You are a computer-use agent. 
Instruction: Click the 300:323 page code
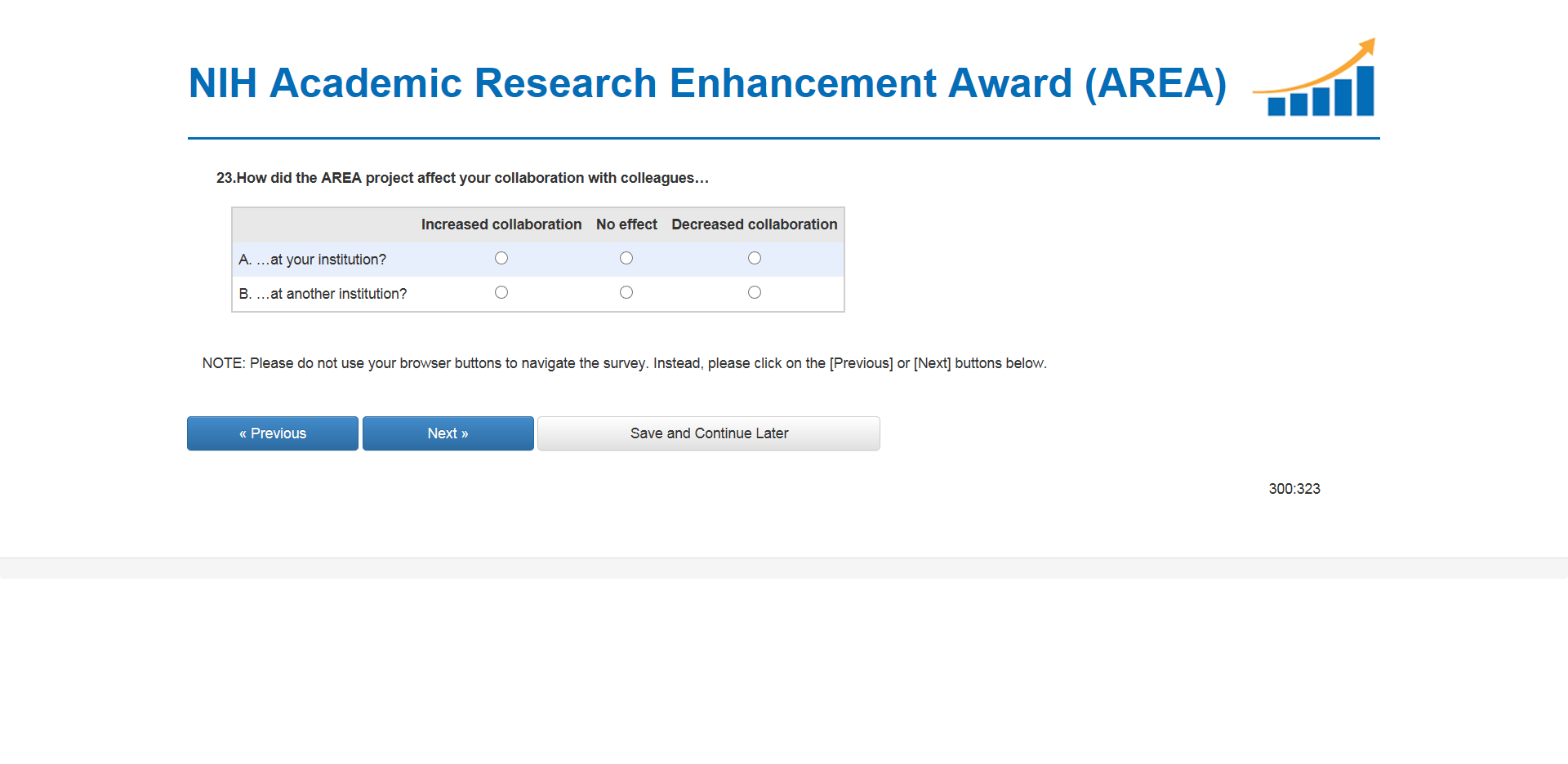pyautogui.click(x=1294, y=489)
